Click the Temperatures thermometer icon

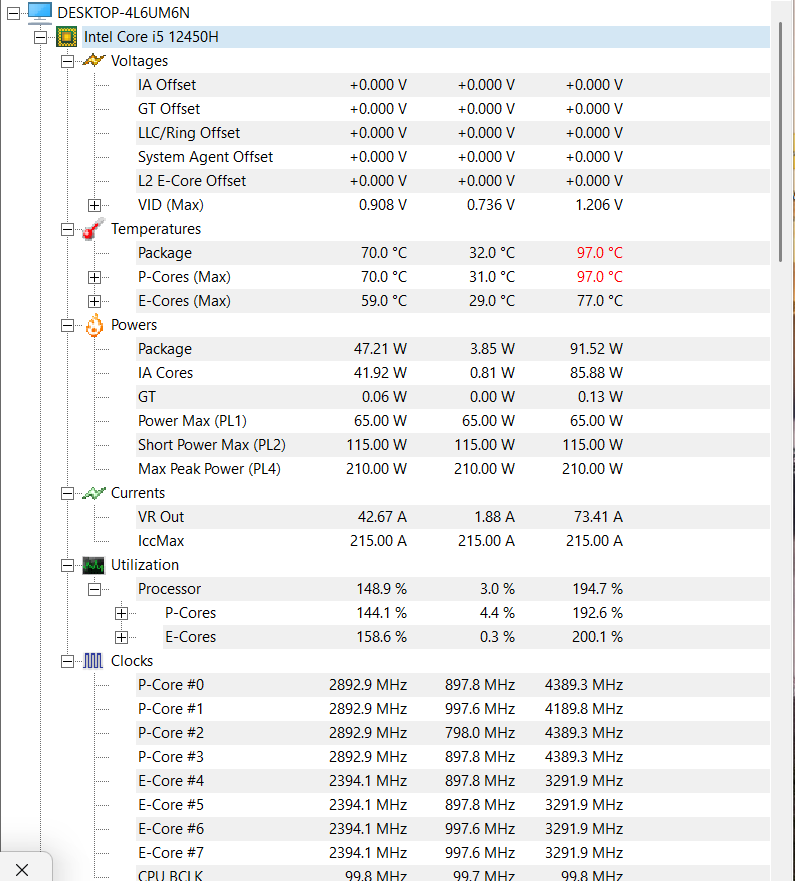[x=93, y=229]
